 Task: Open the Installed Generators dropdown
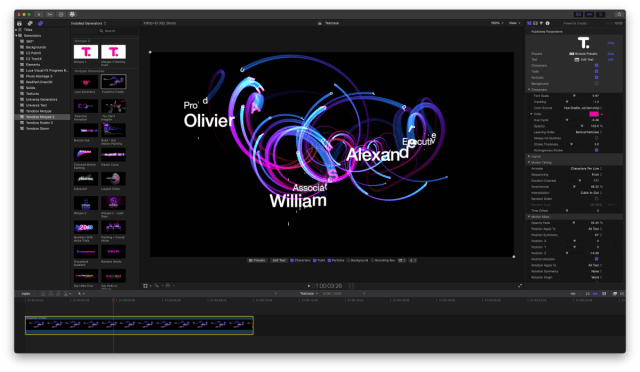tap(89, 24)
